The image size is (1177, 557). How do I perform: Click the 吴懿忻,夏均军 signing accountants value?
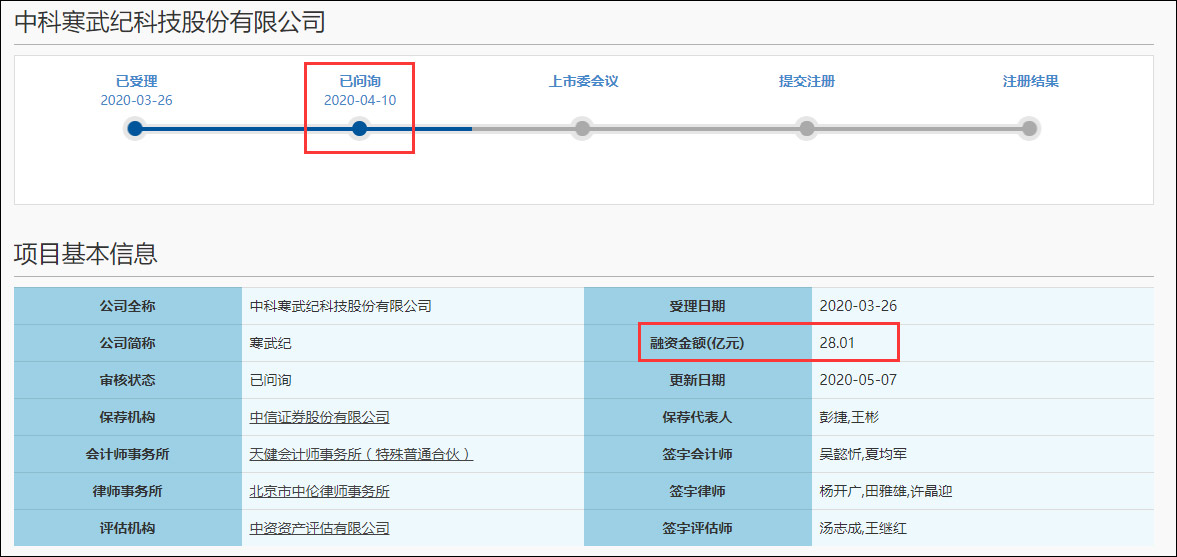coord(864,454)
